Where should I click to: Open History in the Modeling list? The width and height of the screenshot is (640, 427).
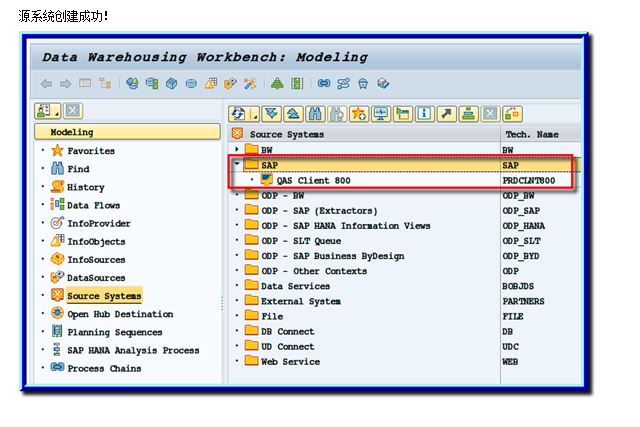86,187
